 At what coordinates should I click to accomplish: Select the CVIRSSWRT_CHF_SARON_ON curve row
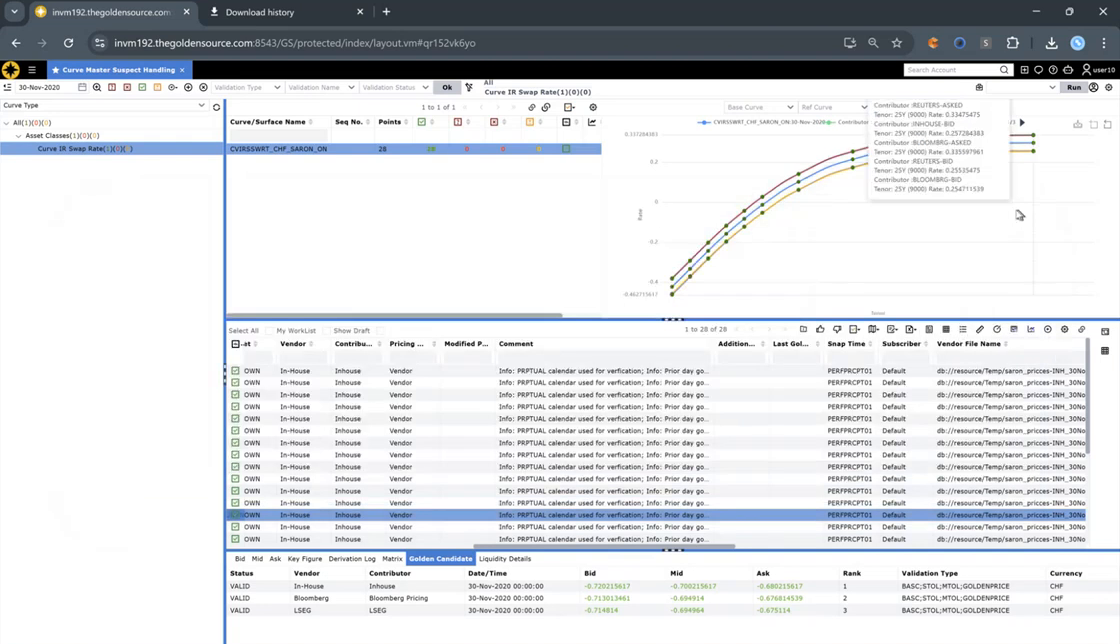pos(414,149)
